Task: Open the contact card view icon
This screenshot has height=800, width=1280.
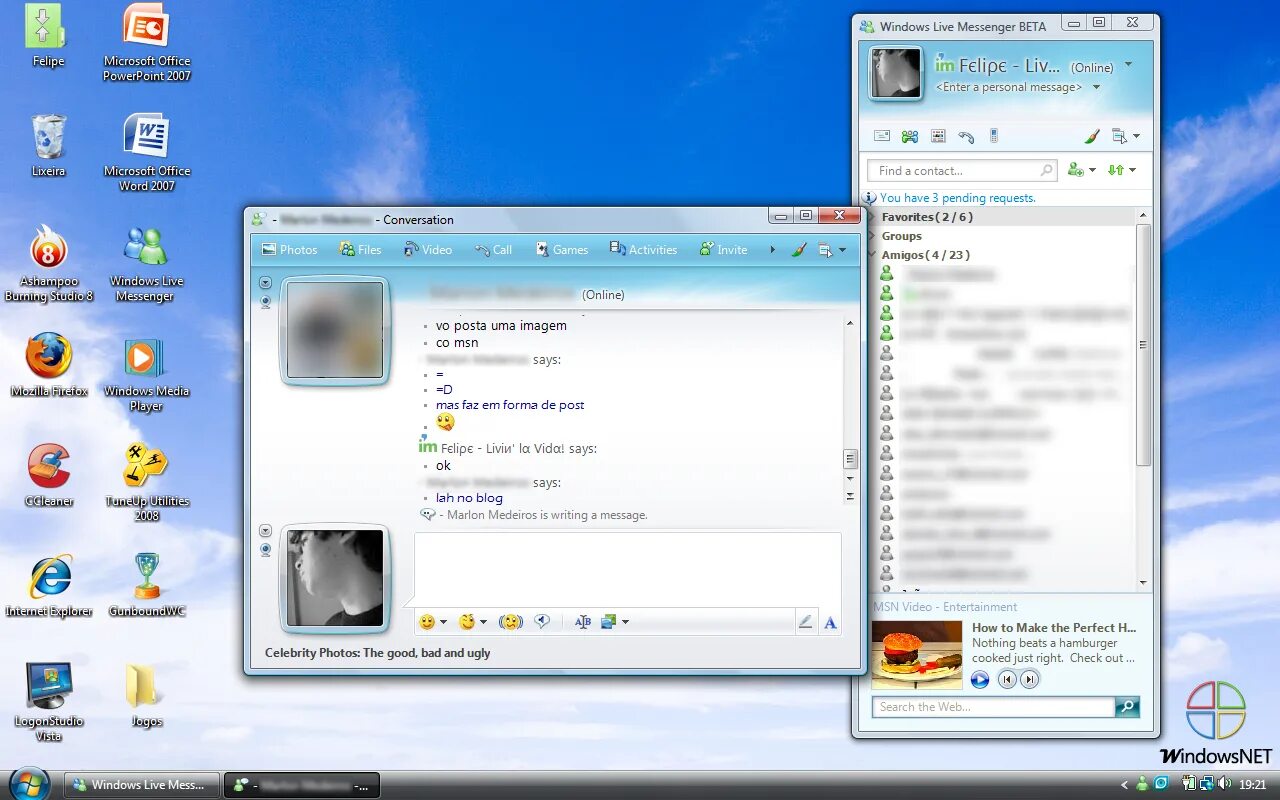Action: [x=938, y=136]
